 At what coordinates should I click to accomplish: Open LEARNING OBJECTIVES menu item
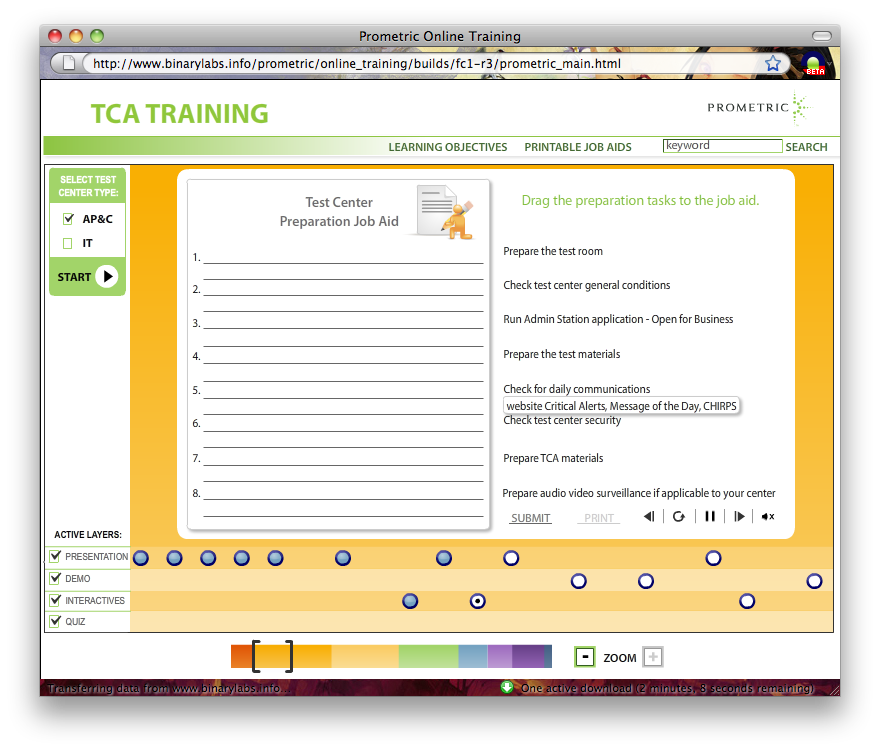coord(447,147)
